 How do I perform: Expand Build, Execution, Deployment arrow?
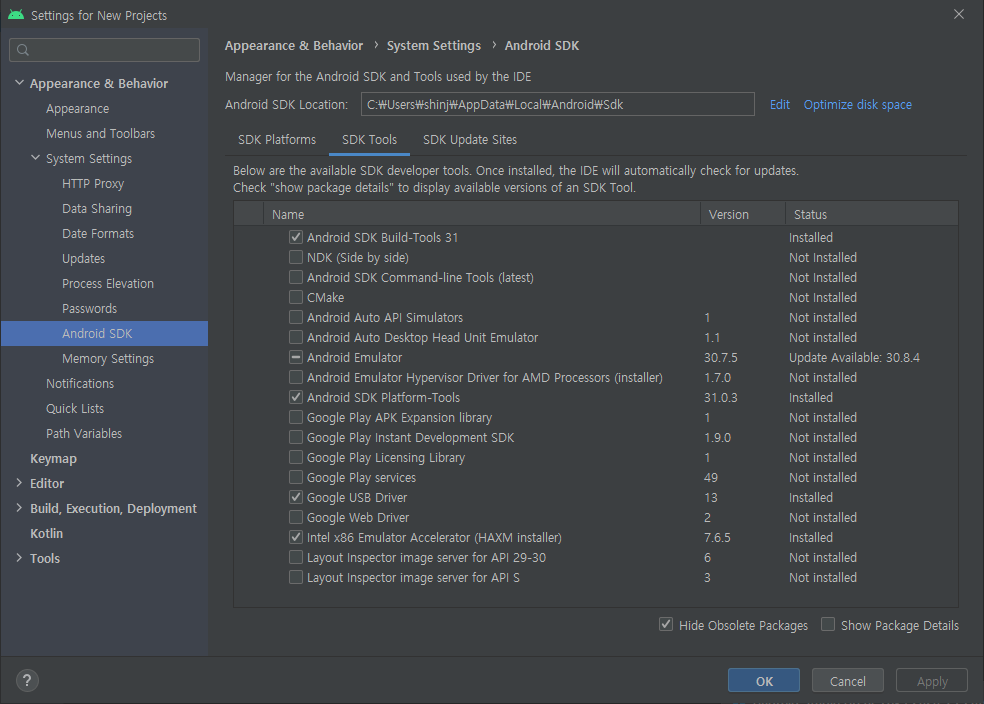coord(19,508)
